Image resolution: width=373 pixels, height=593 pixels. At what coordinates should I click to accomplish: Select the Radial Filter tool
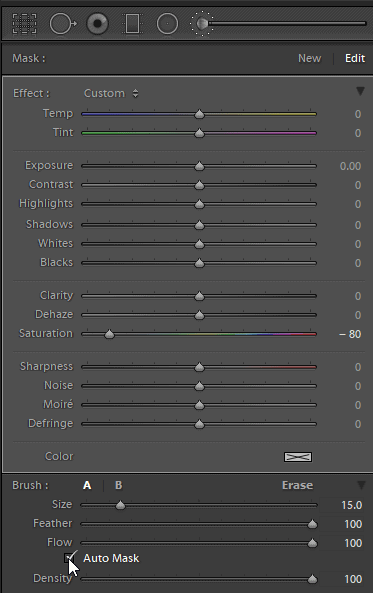click(167, 23)
